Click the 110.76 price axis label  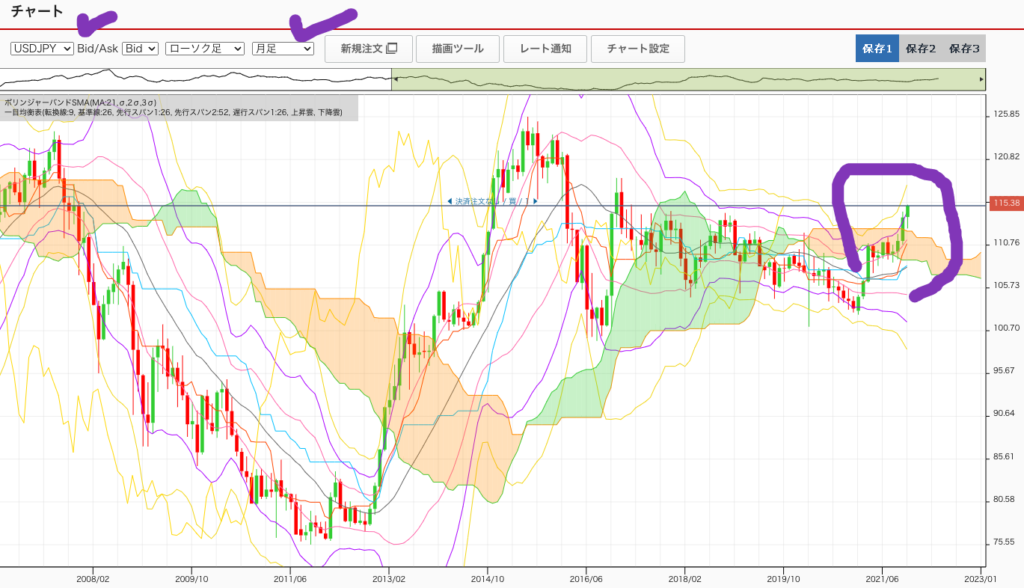(1006, 242)
